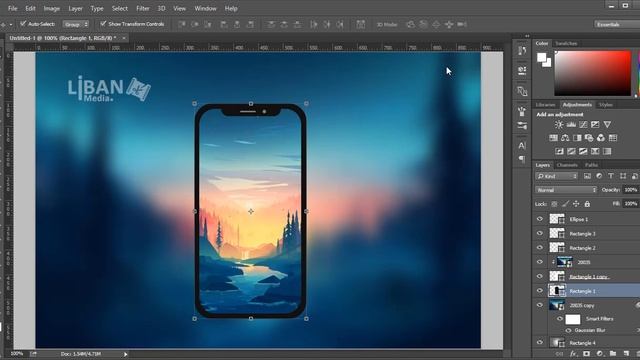Add a Channel Mixer adjustment
The height and width of the screenshot is (360, 640).
tap(601, 138)
